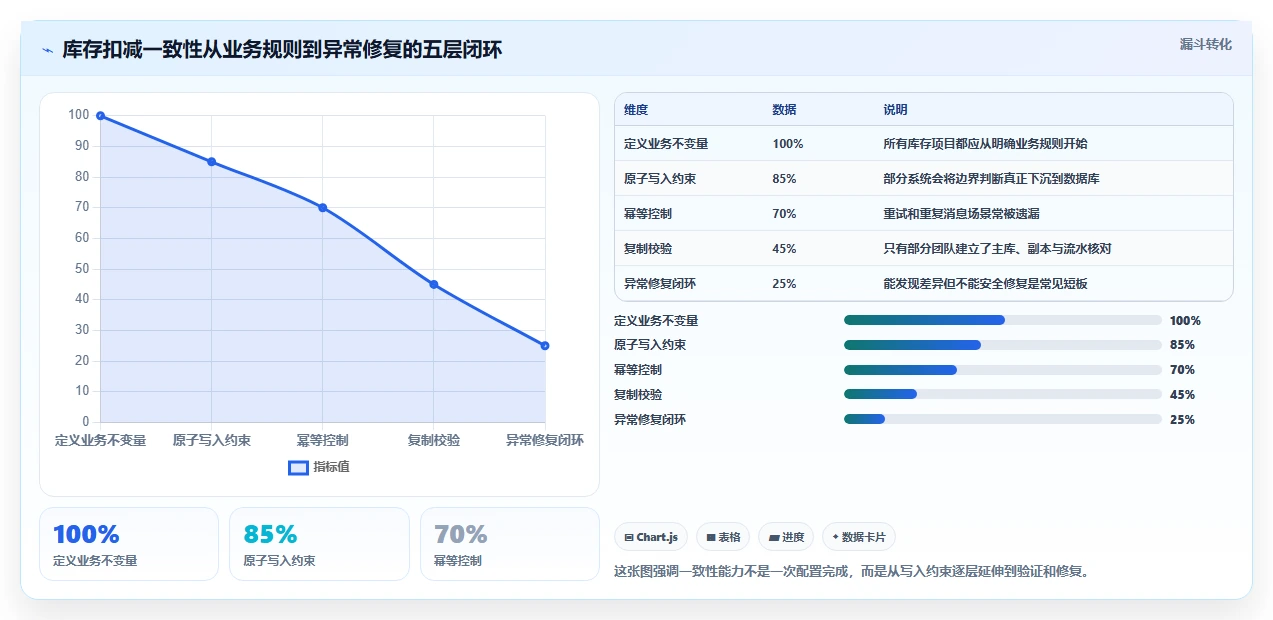The image size is (1273, 620).
Task: Click the 表格 tag chip
Action: coord(723,537)
